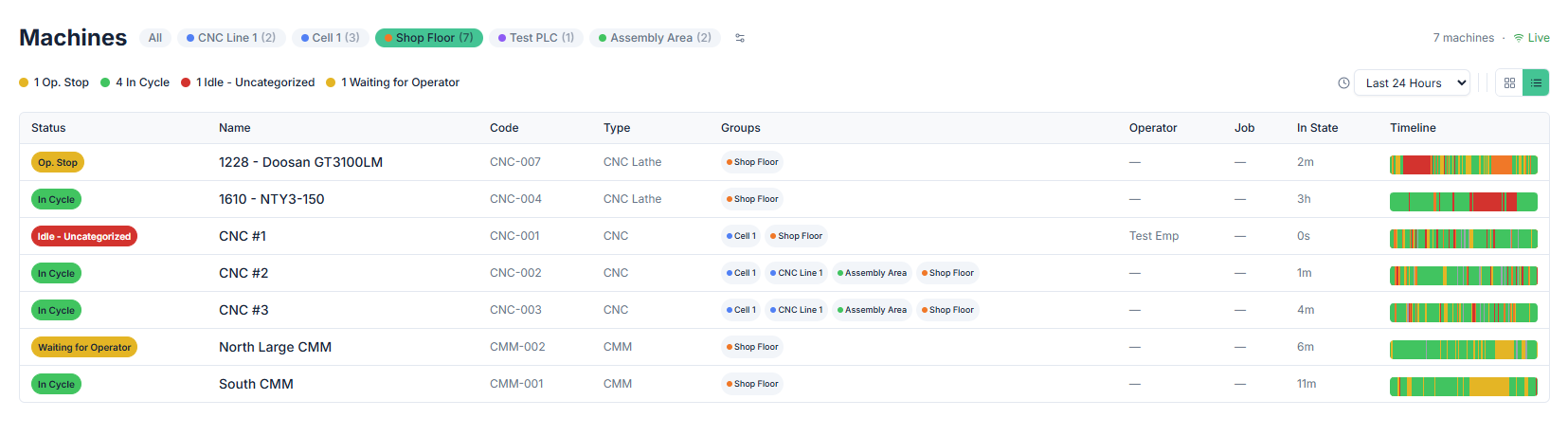This screenshot has height=436, width=1568.
Task: Click Assembly Area tag in CNC #2 row
Action: 872,273
